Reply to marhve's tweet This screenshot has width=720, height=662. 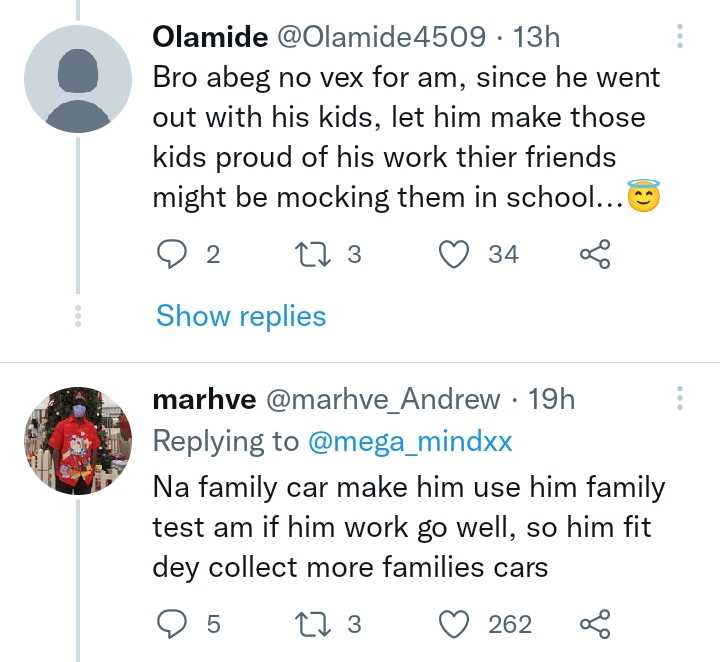tap(173, 625)
